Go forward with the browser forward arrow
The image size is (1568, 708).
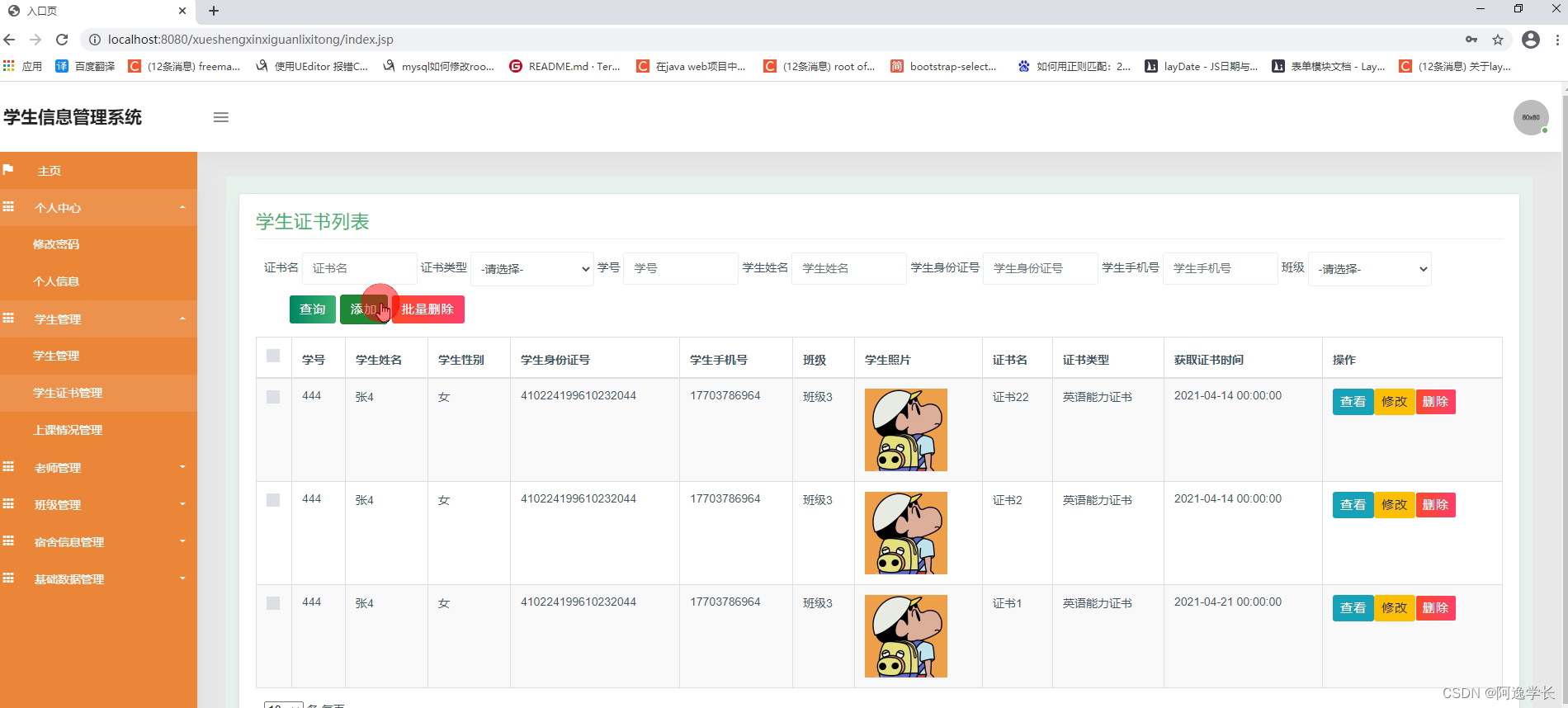click(35, 40)
